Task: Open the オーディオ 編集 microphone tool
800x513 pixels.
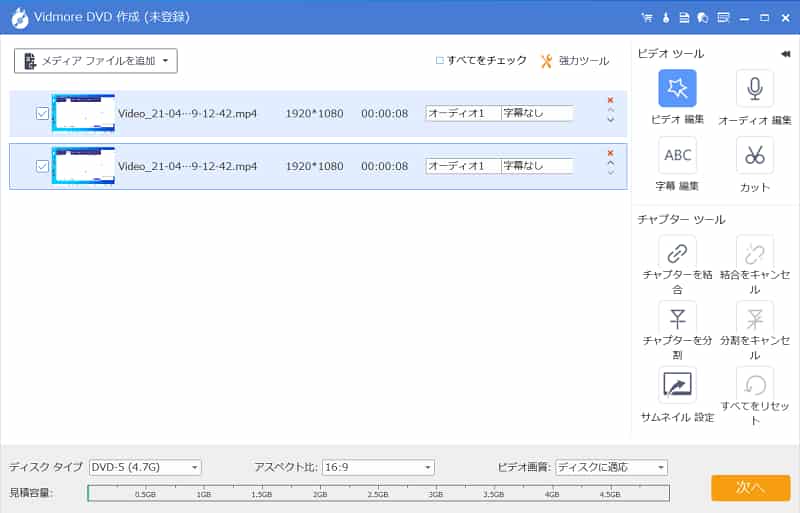Action: [x=755, y=88]
